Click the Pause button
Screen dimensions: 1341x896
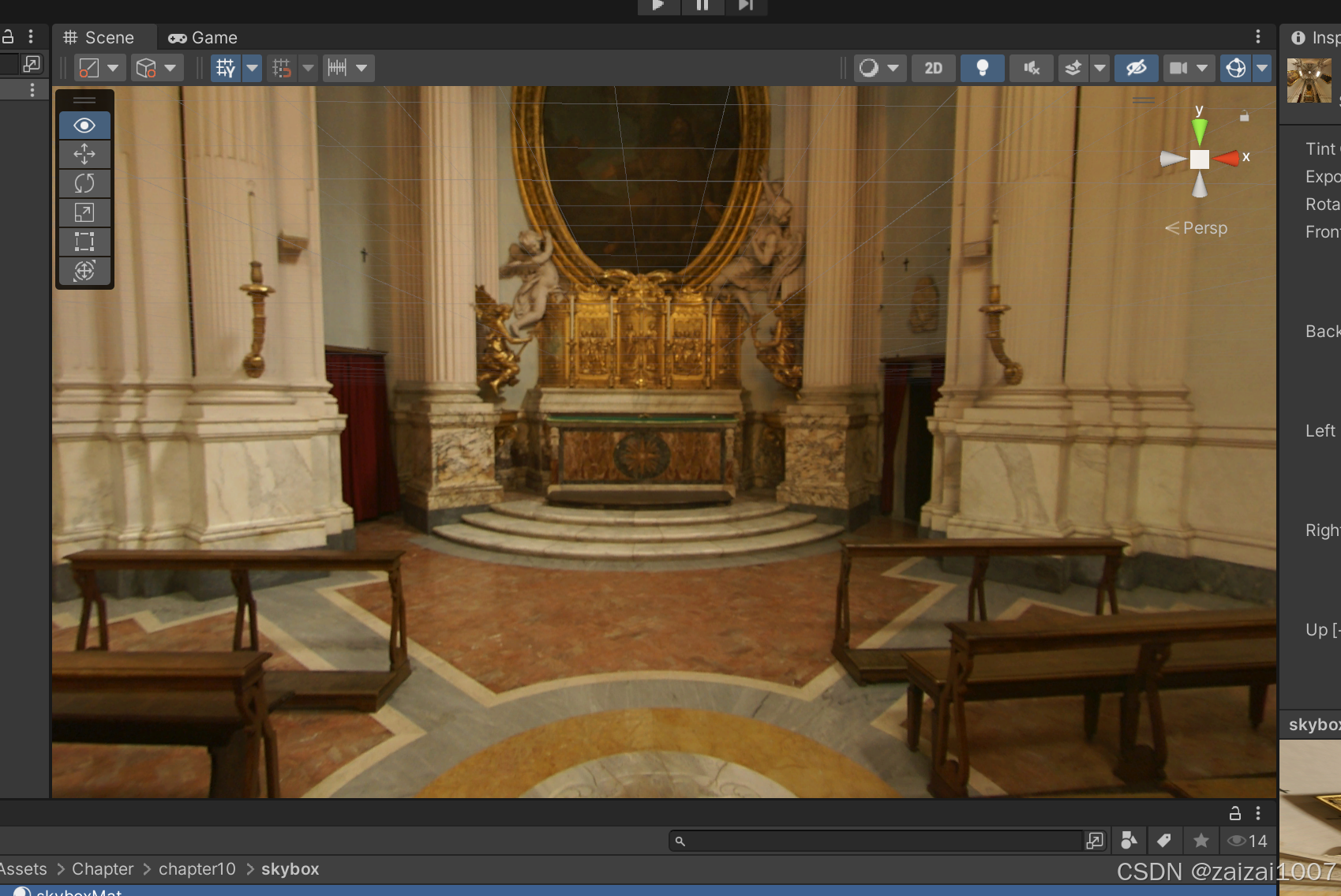click(702, 6)
